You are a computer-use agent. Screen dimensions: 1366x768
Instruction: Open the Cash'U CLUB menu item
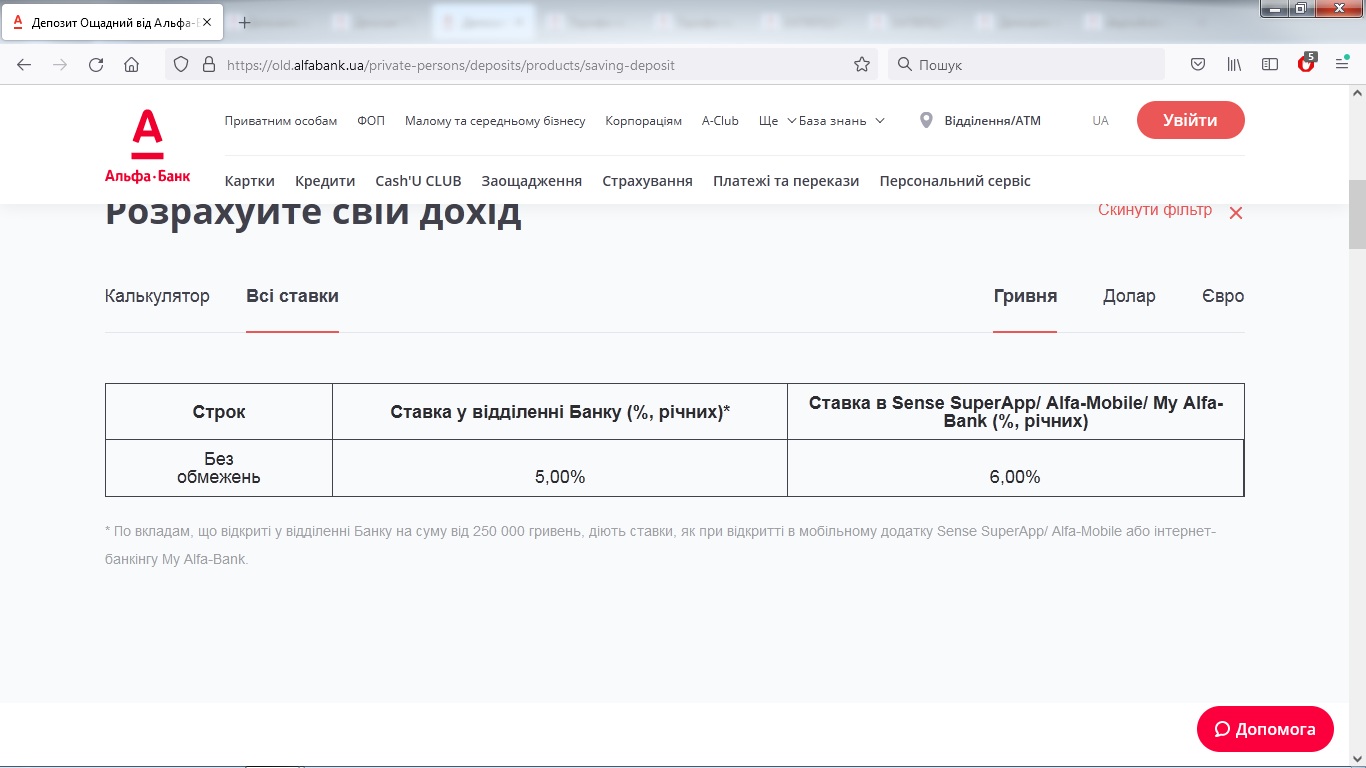[x=418, y=181]
